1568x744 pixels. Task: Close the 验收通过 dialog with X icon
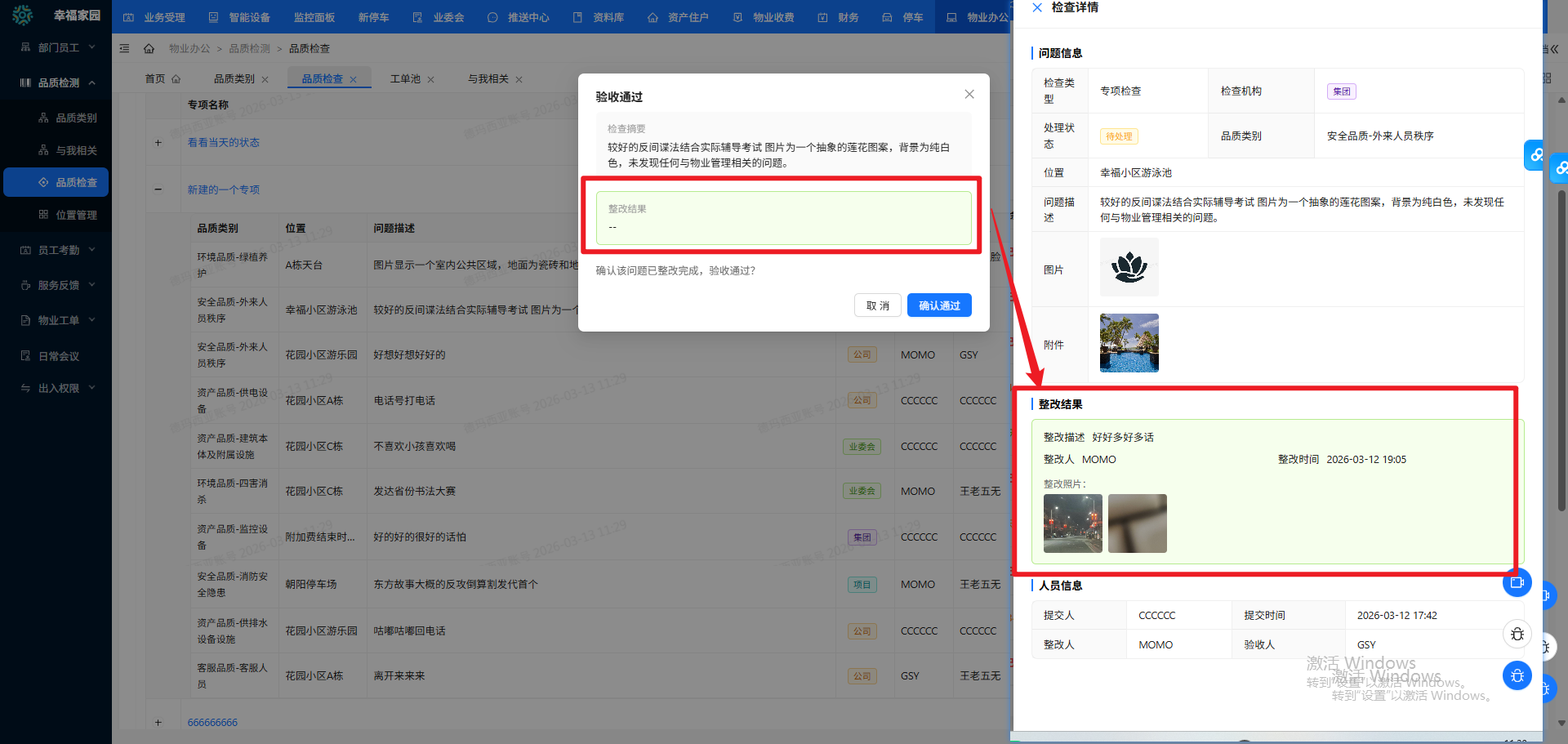pos(969,95)
